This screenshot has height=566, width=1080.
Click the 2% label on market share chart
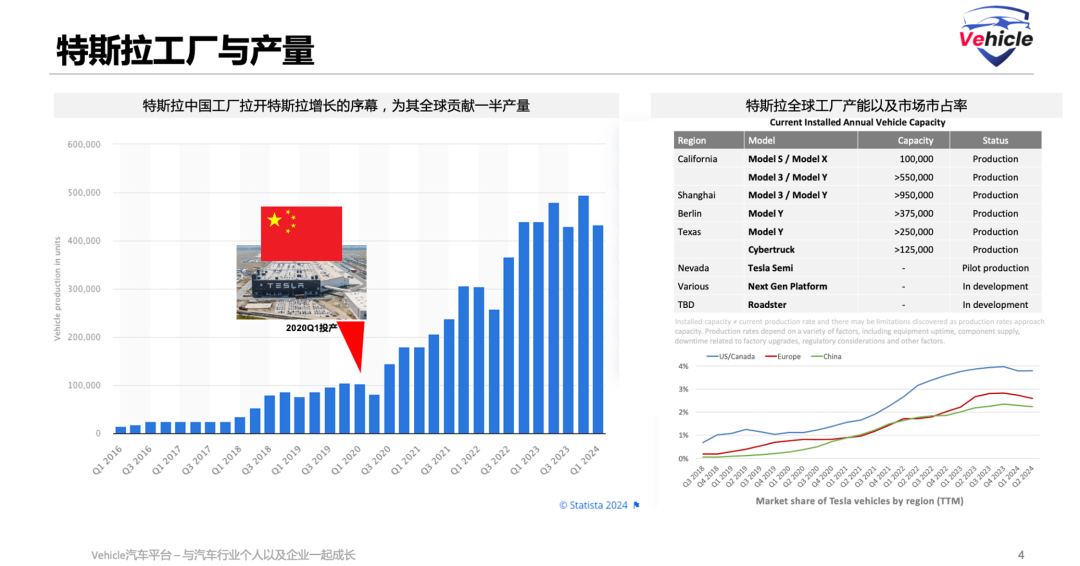(x=683, y=412)
